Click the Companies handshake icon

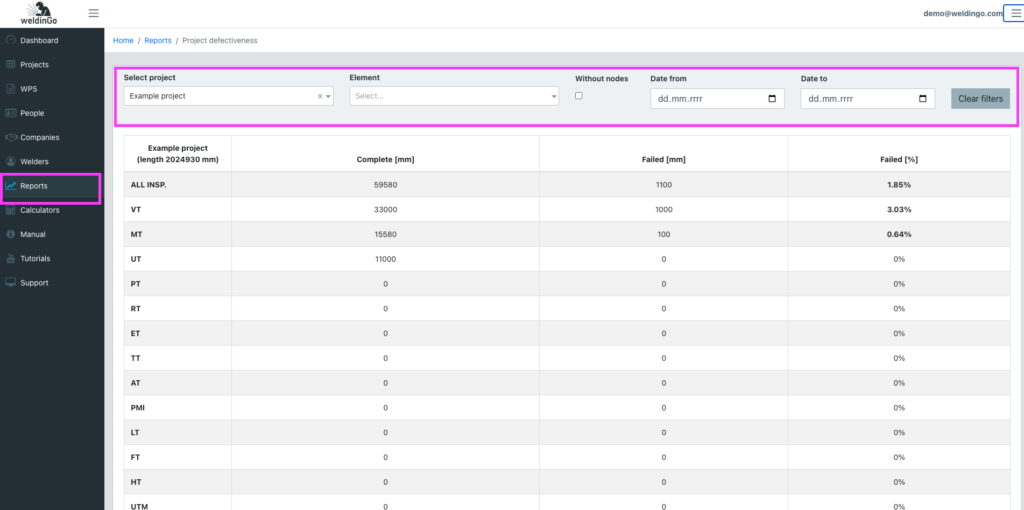click(11, 138)
